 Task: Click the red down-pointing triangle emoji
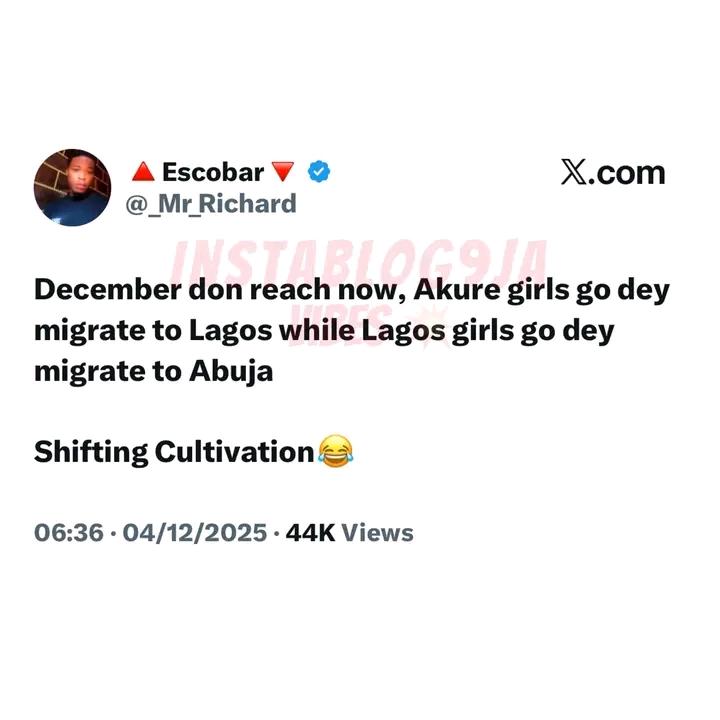coord(283,172)
